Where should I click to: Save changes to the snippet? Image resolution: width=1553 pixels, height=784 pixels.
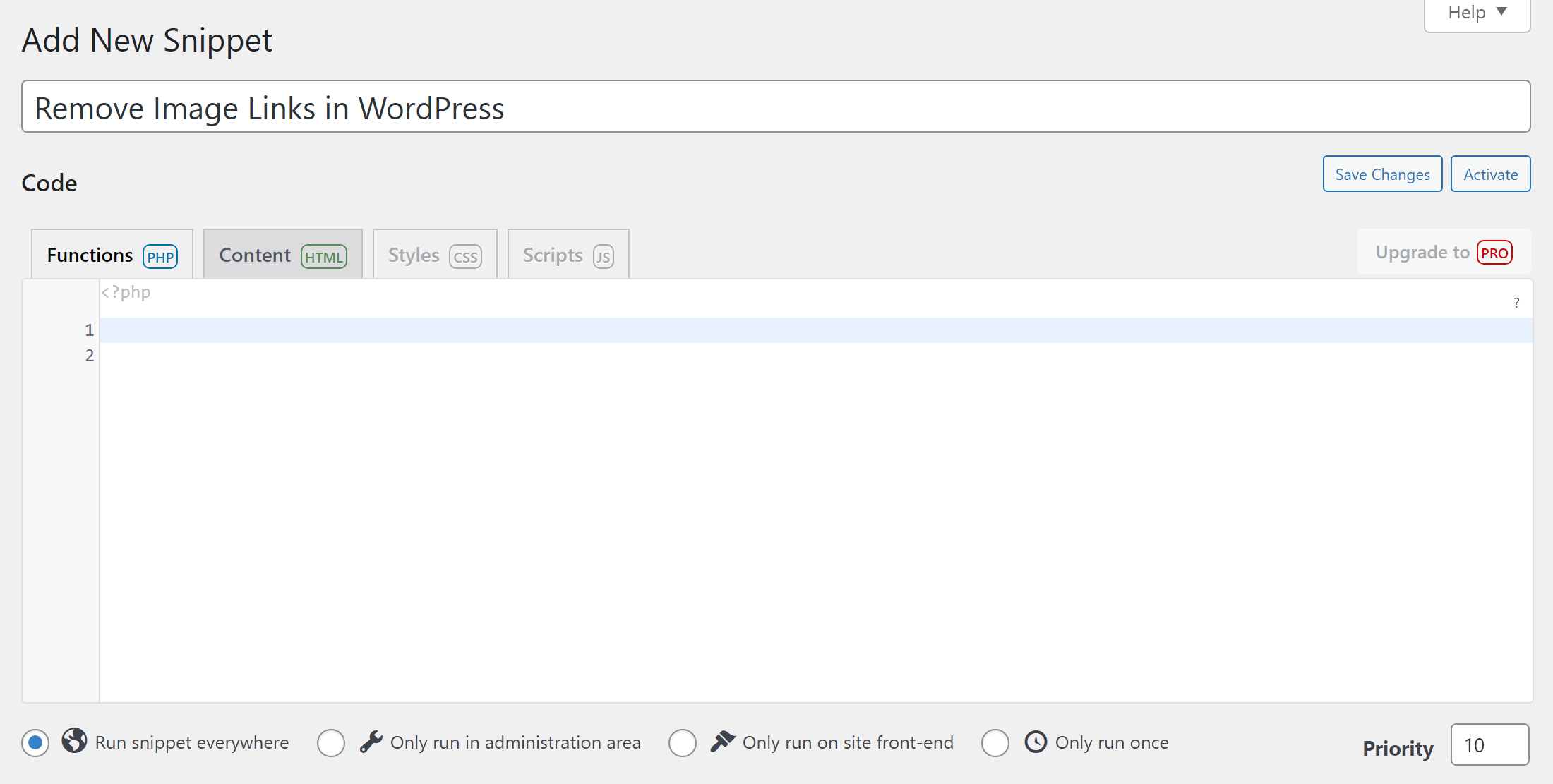click(1381, 174)
